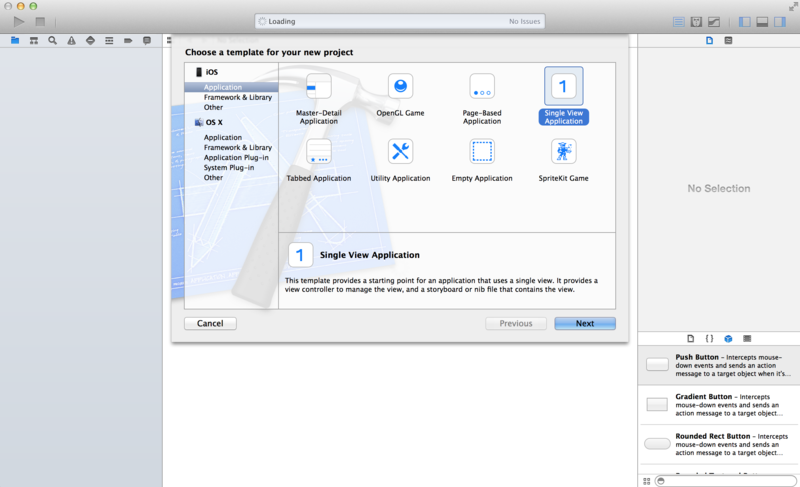Toggle the Debug area visibility
Image resolution: width=800 pixels, height=487 pixels.
click(762, 22)
